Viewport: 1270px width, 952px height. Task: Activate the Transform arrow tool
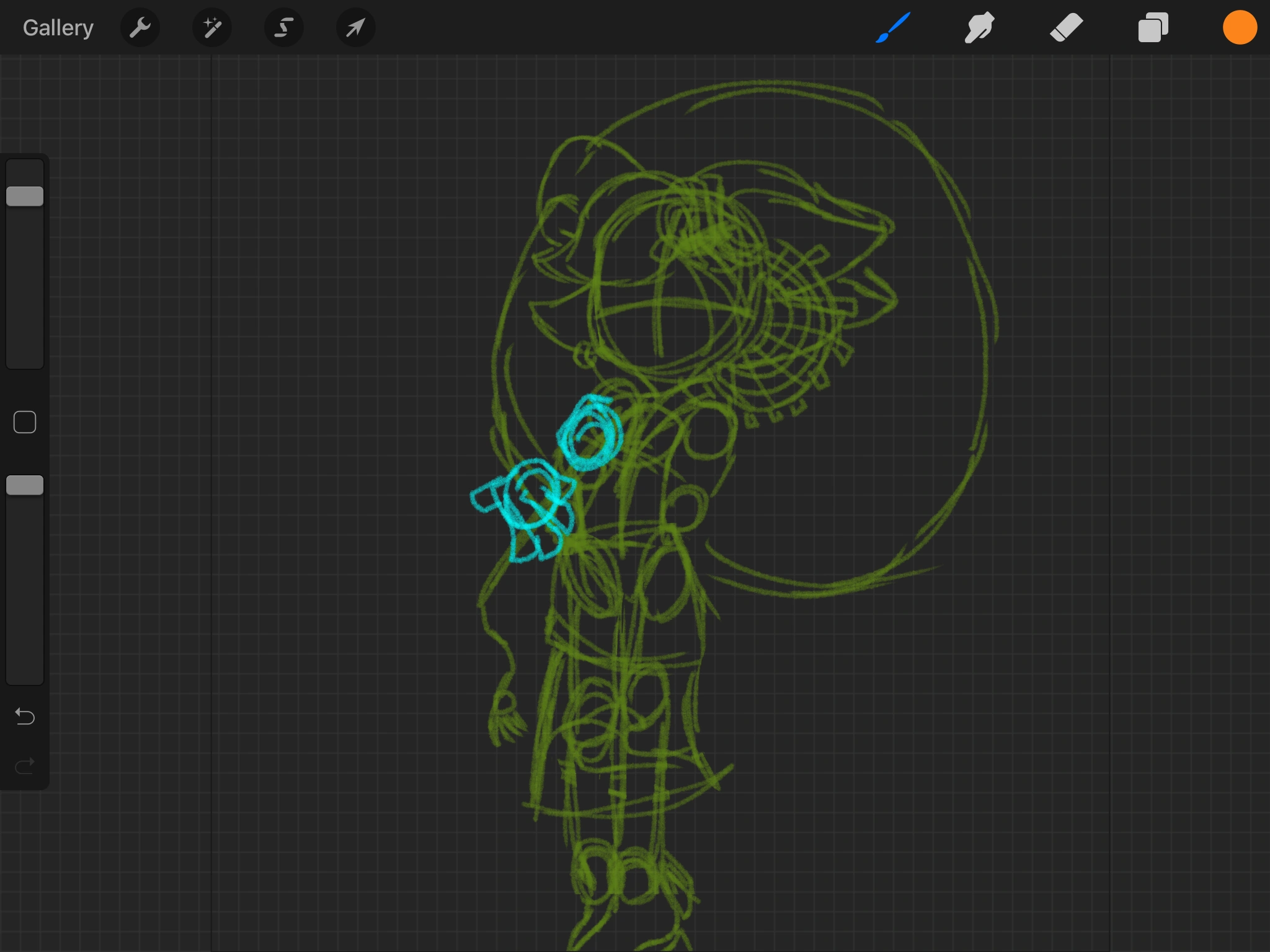pos(355,28)
